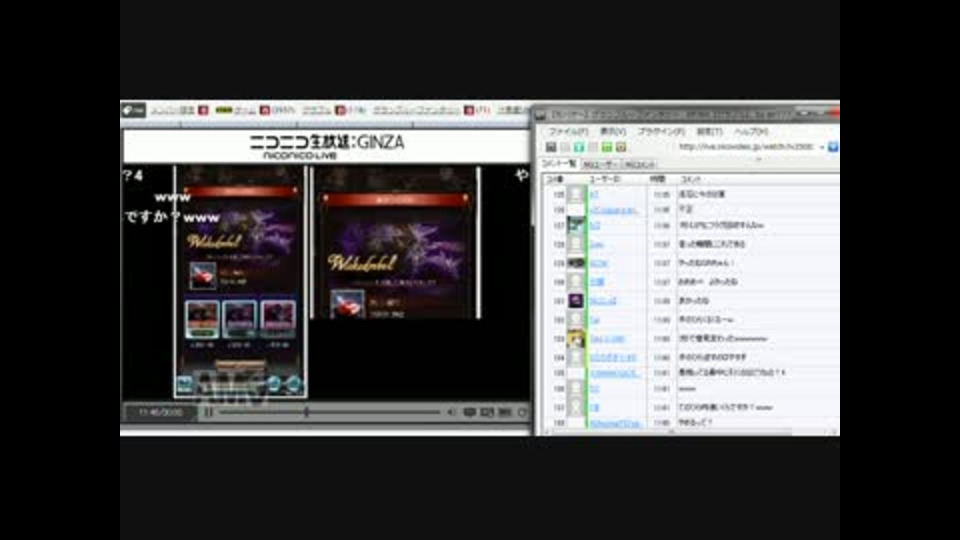Click the green grid icon in the viewer toolbar
This screenshot has height=540, width=960.
[x=607, y=147]
